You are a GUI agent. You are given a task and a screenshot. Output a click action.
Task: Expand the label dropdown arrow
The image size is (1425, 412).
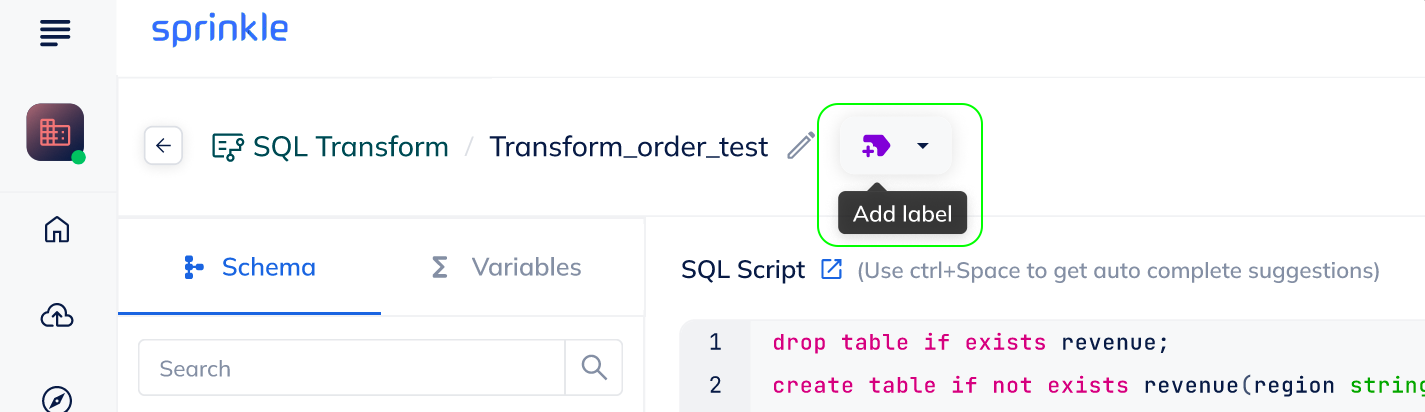click(x=923, y=146)
